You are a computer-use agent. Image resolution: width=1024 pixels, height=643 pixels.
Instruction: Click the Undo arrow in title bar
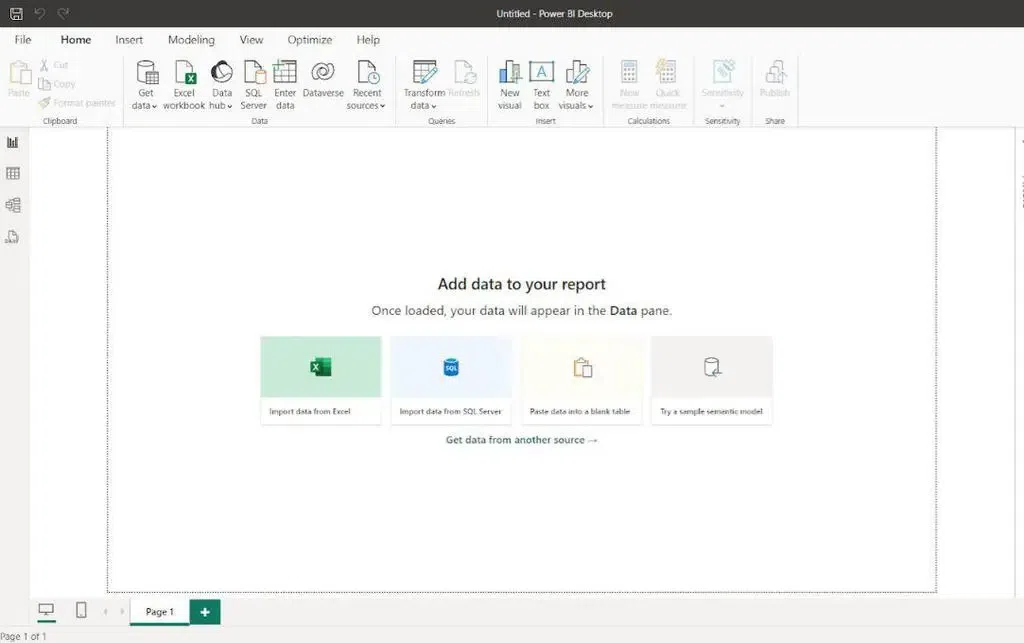pyautogui.click(x=40, y=13)
